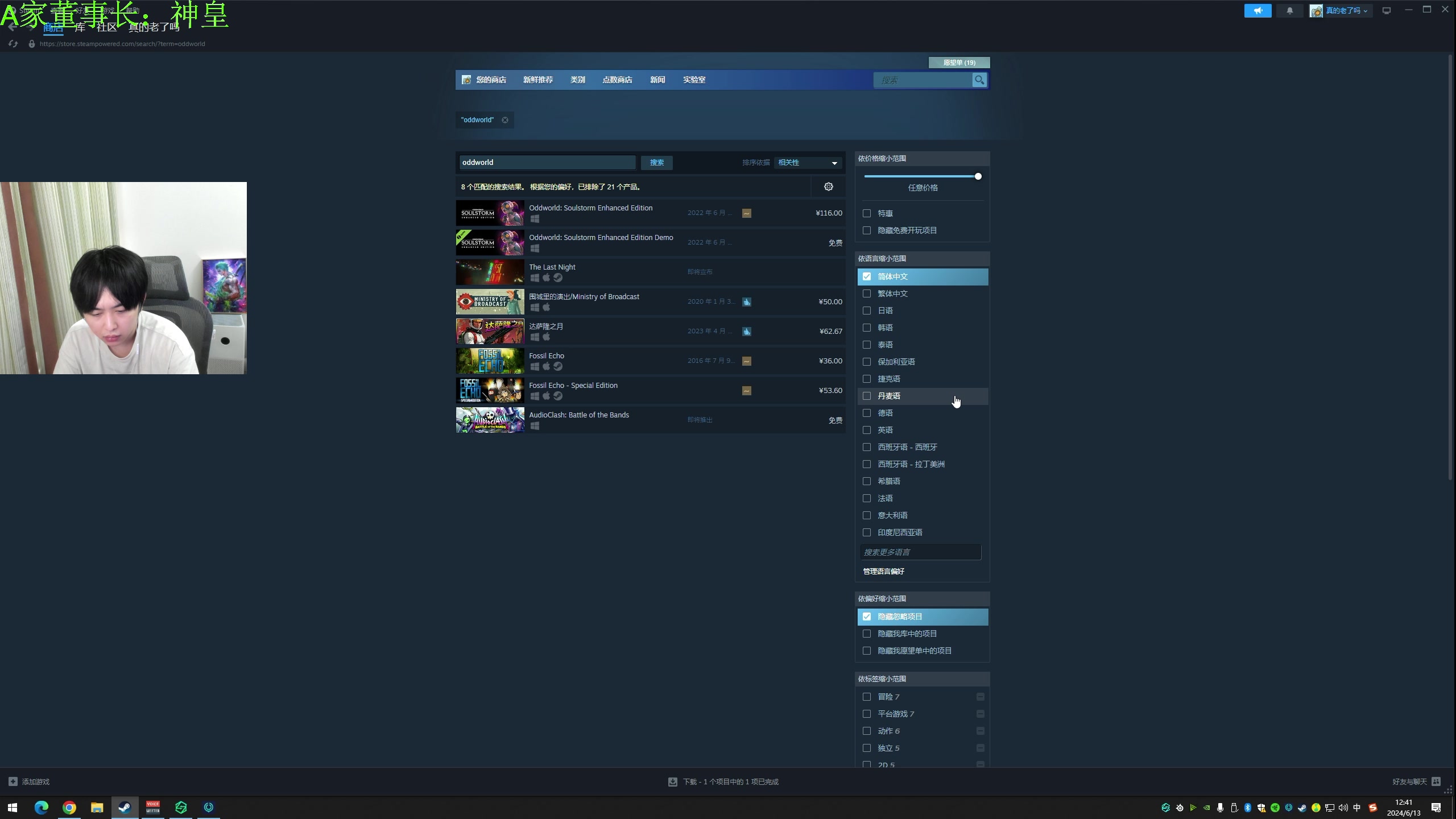This screenshot has height=819, width=1456.
Task: Click the 搜索更多语言 language search field
Action: click(920, 552)
